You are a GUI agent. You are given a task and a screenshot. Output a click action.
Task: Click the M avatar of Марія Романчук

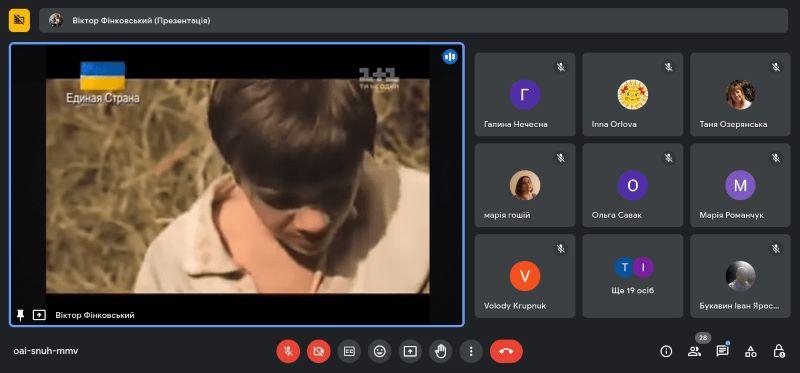pos(740,185)
